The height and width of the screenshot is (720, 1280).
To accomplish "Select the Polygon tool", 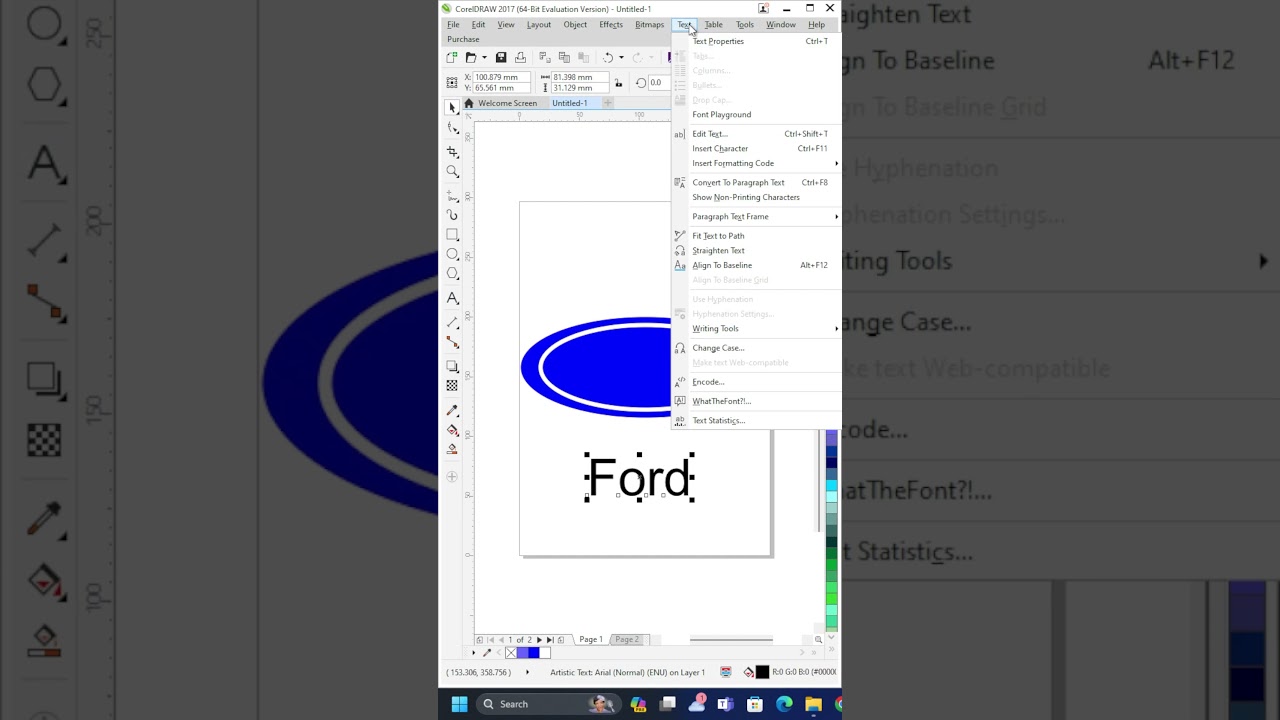I will click(x=452, y=273).
